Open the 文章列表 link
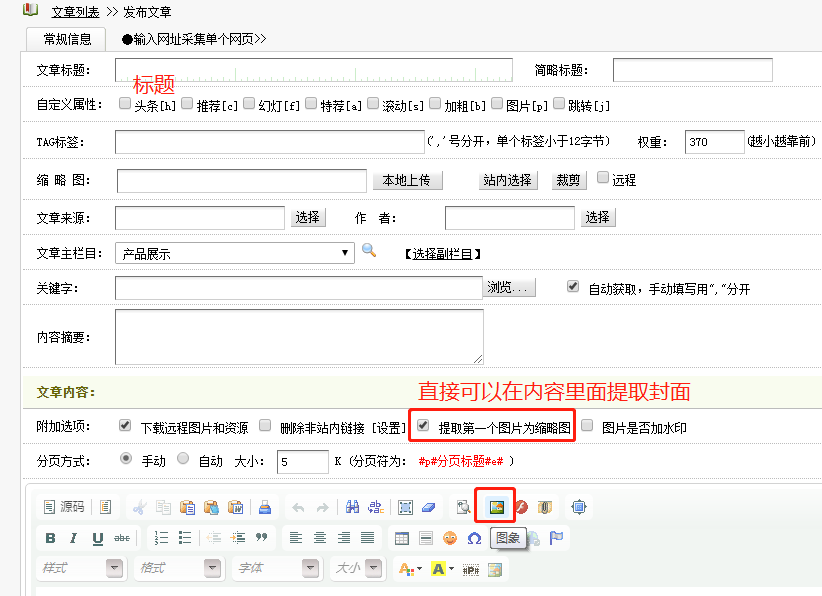This screenshot has height=596, width=822. click(75, 12)
